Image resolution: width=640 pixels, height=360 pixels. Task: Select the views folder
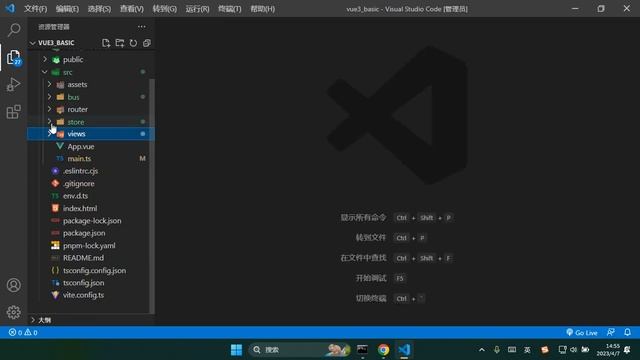[91, 134]
